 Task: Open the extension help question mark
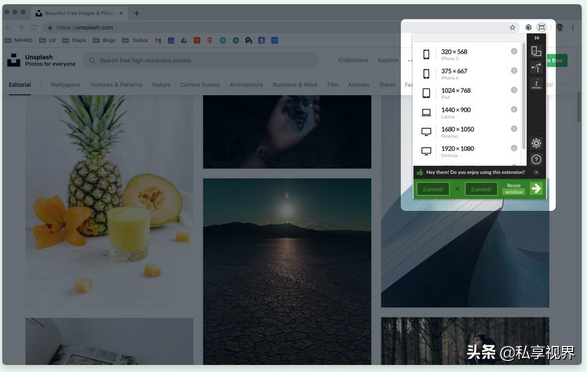[x=536, y=159]
